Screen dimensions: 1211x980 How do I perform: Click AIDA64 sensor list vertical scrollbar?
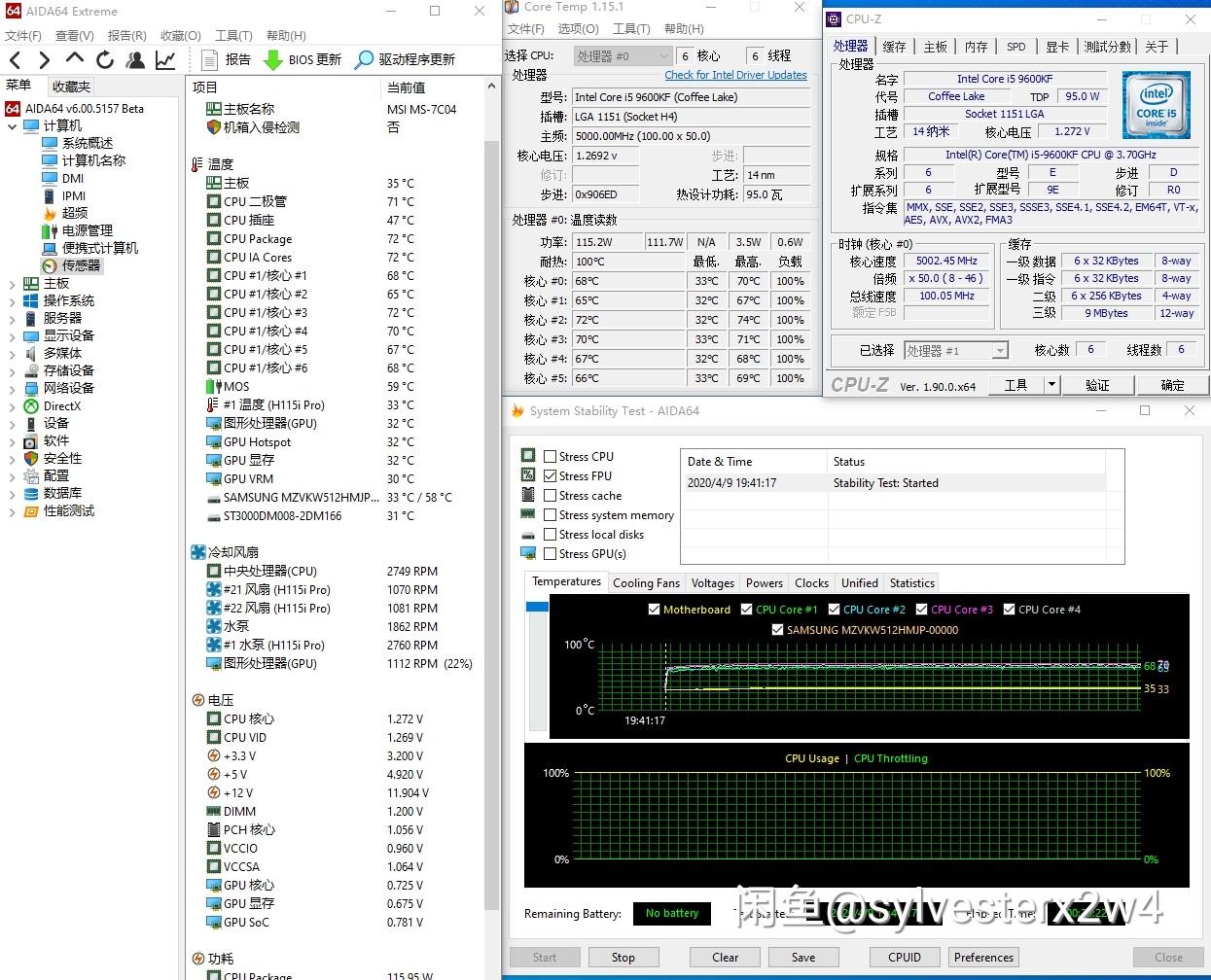pos(491,525)
